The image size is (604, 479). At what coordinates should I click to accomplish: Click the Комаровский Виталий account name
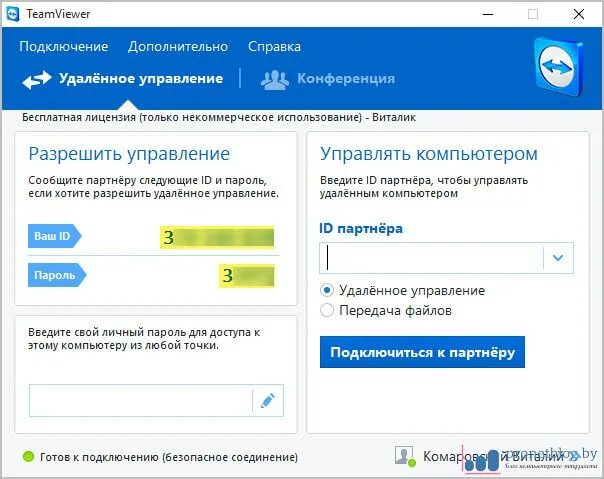pos(493,457)
